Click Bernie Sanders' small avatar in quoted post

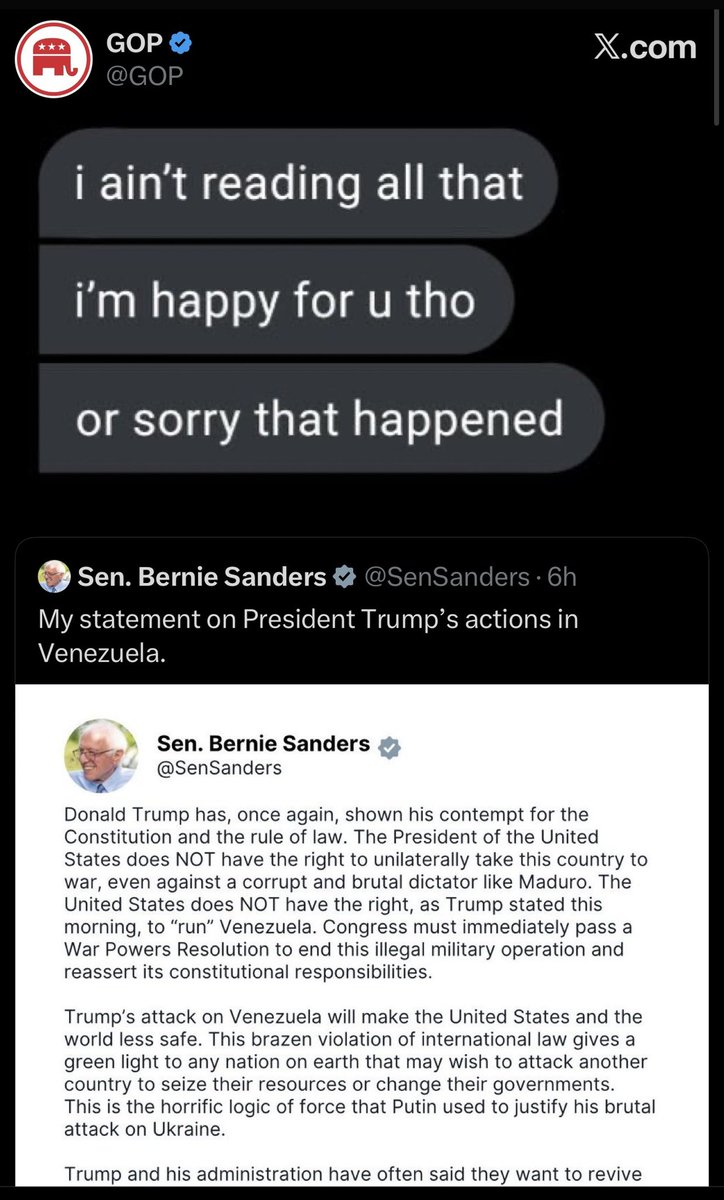pyautogui.click(x=54, y=577)
